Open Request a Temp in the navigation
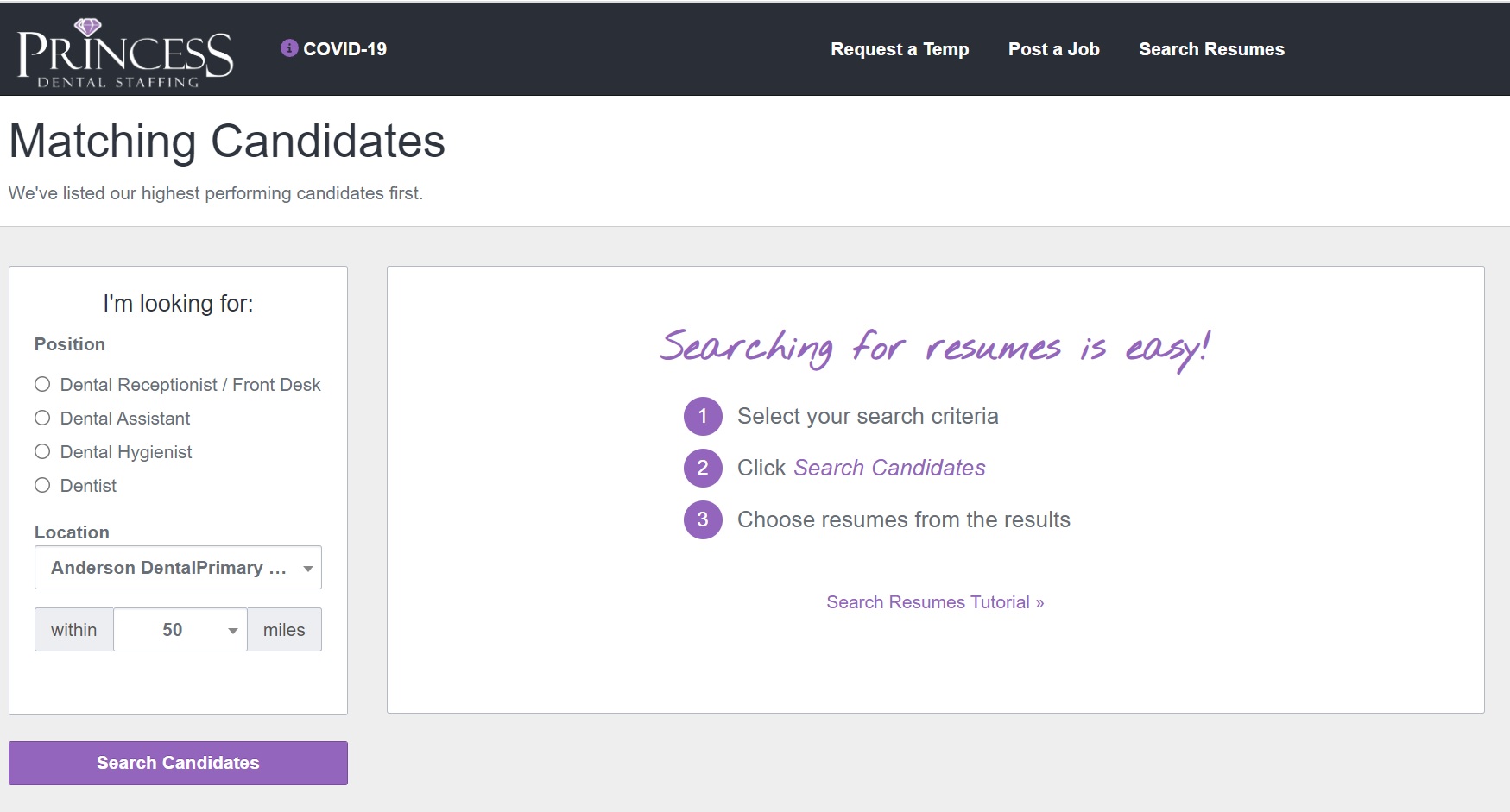Viewport: 1510px width, 812px height. tap(900, 49)
